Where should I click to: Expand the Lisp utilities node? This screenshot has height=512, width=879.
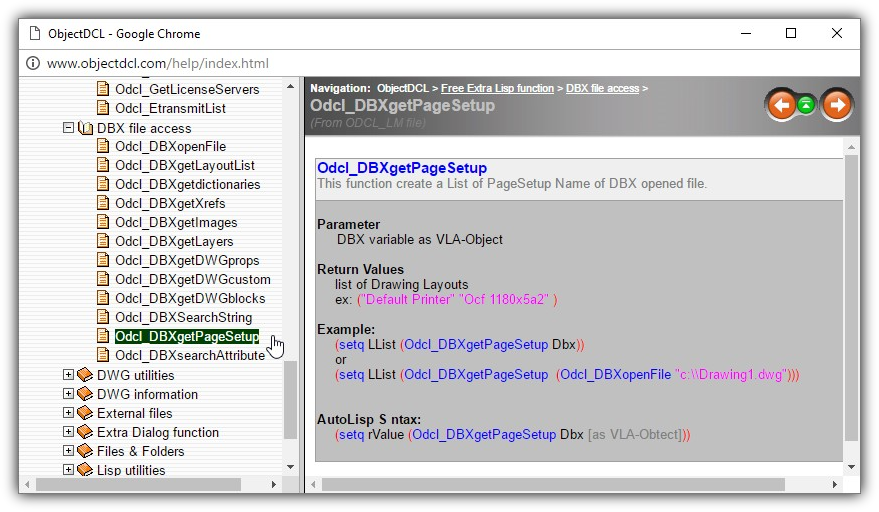pyautogui.click(x=68, y=469)
